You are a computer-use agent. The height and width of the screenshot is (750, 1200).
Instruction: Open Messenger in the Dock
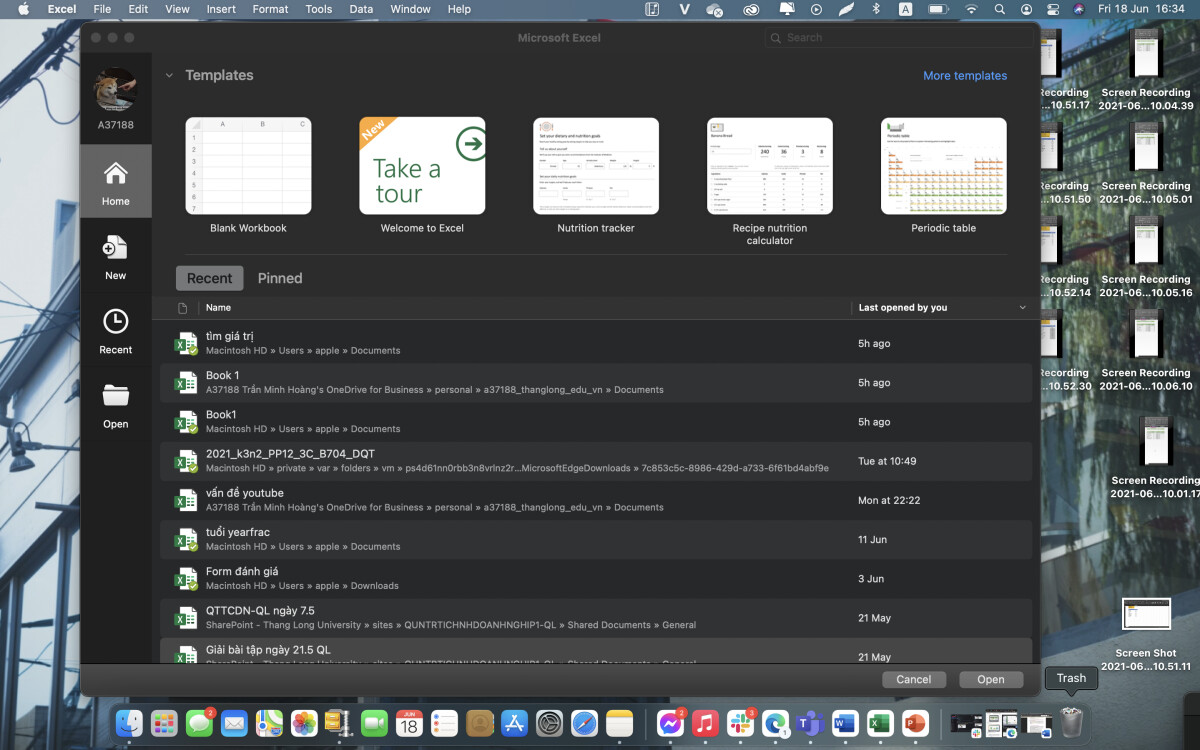tap(670, 723)
